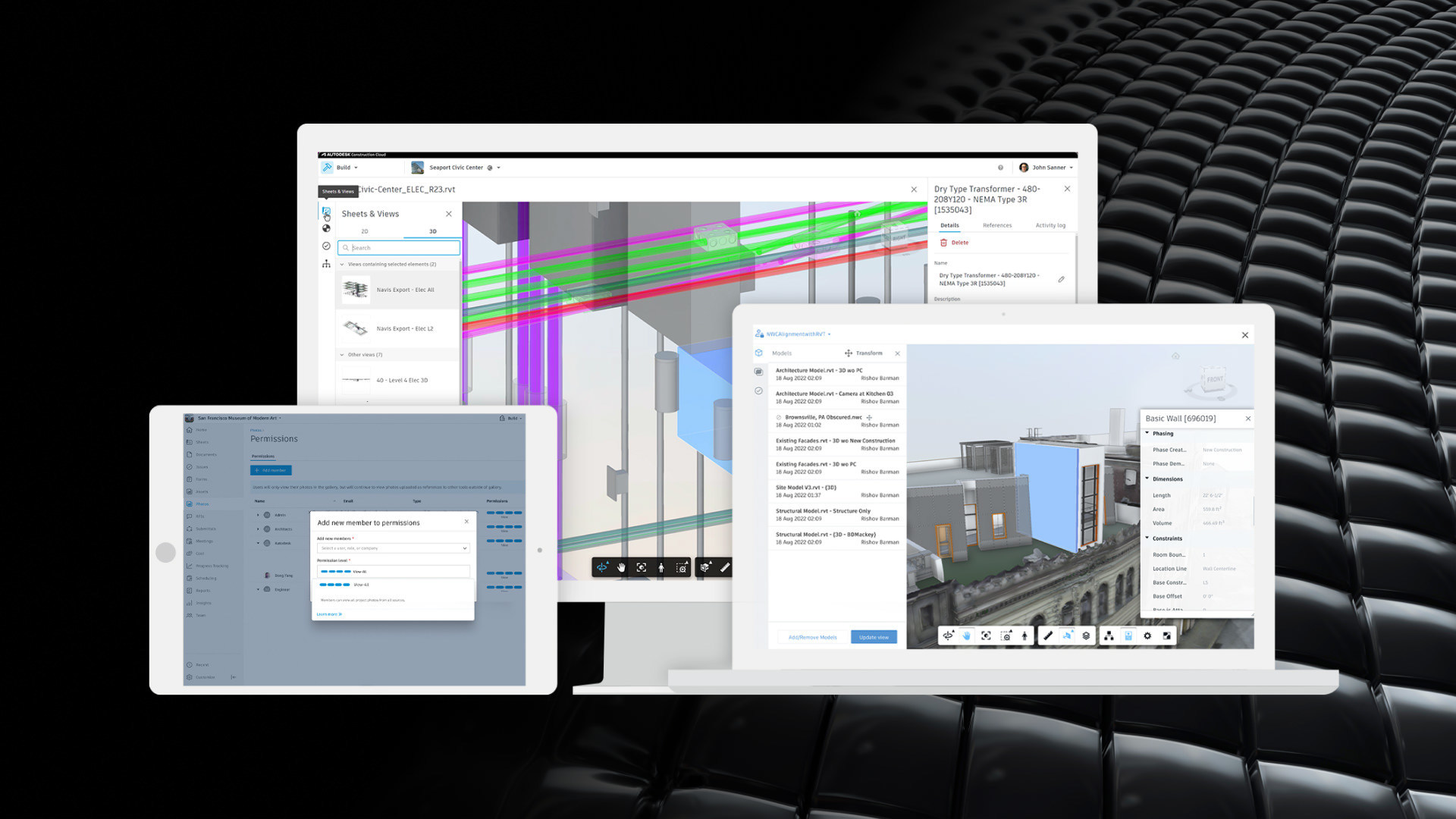Open the References tab for the Dry Type Transformer
Screen dimensions: 1456x819
(997, 225)
